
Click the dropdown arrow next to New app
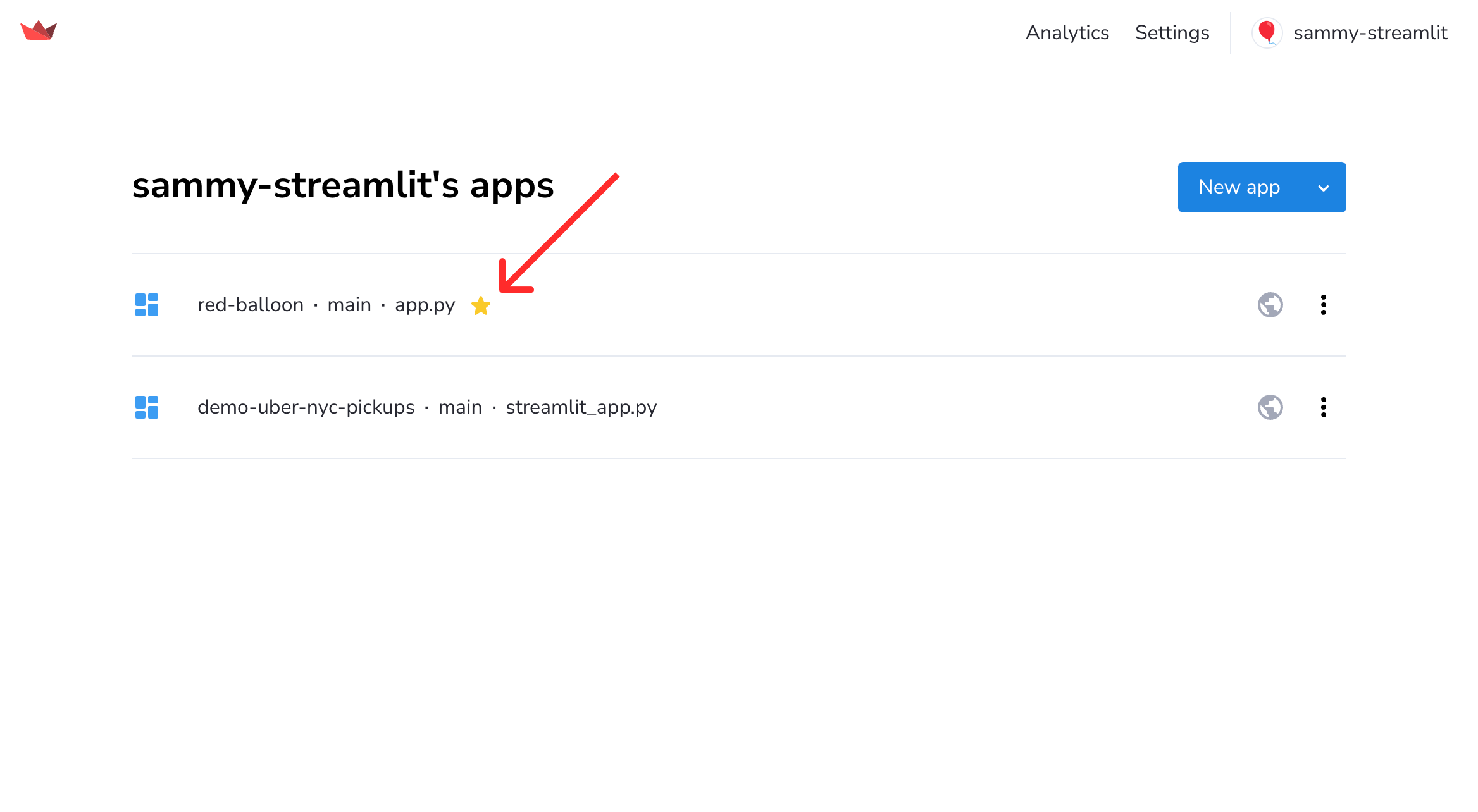pos(1325,187)
